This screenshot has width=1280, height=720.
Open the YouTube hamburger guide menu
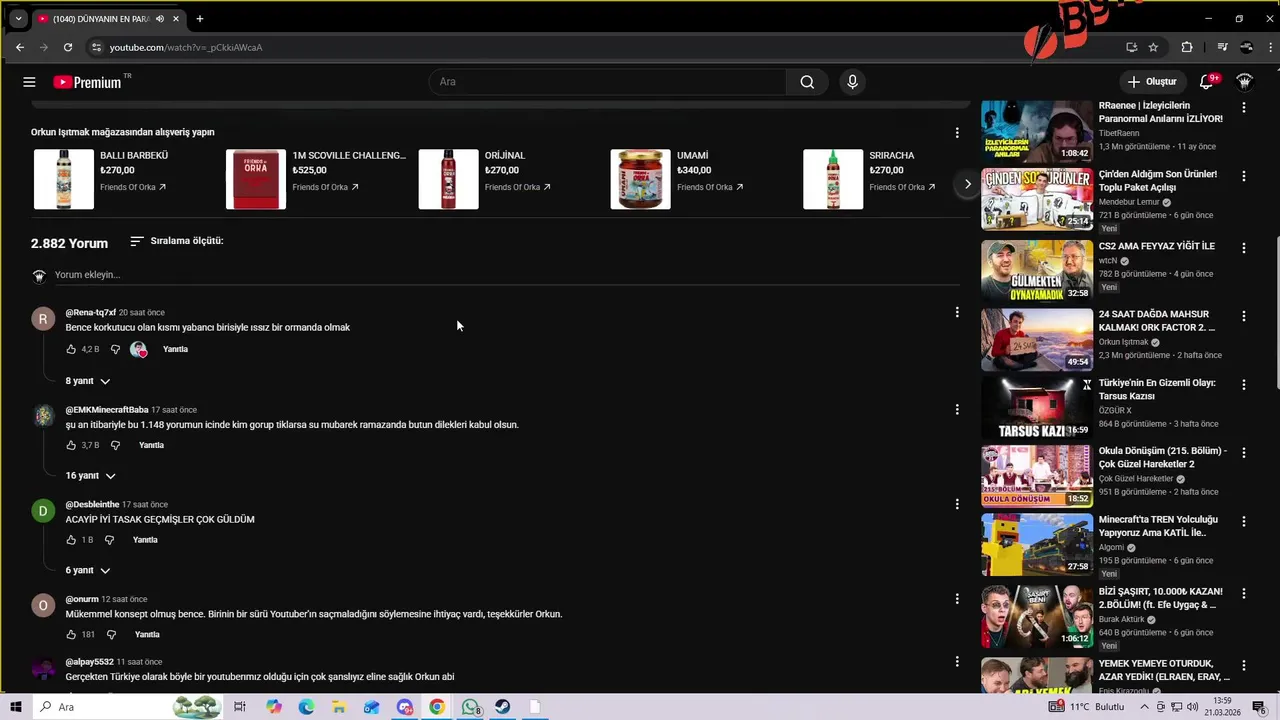point(29,82)
